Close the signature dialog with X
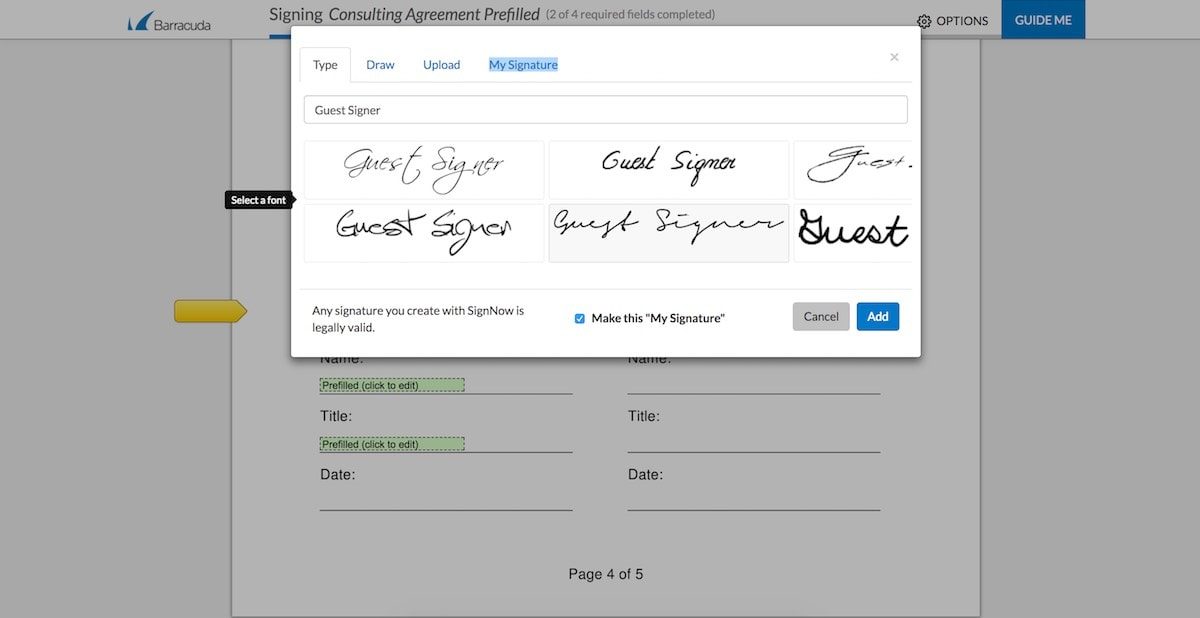This screenshot has height=618, width=1200. [x=894, y=57]
